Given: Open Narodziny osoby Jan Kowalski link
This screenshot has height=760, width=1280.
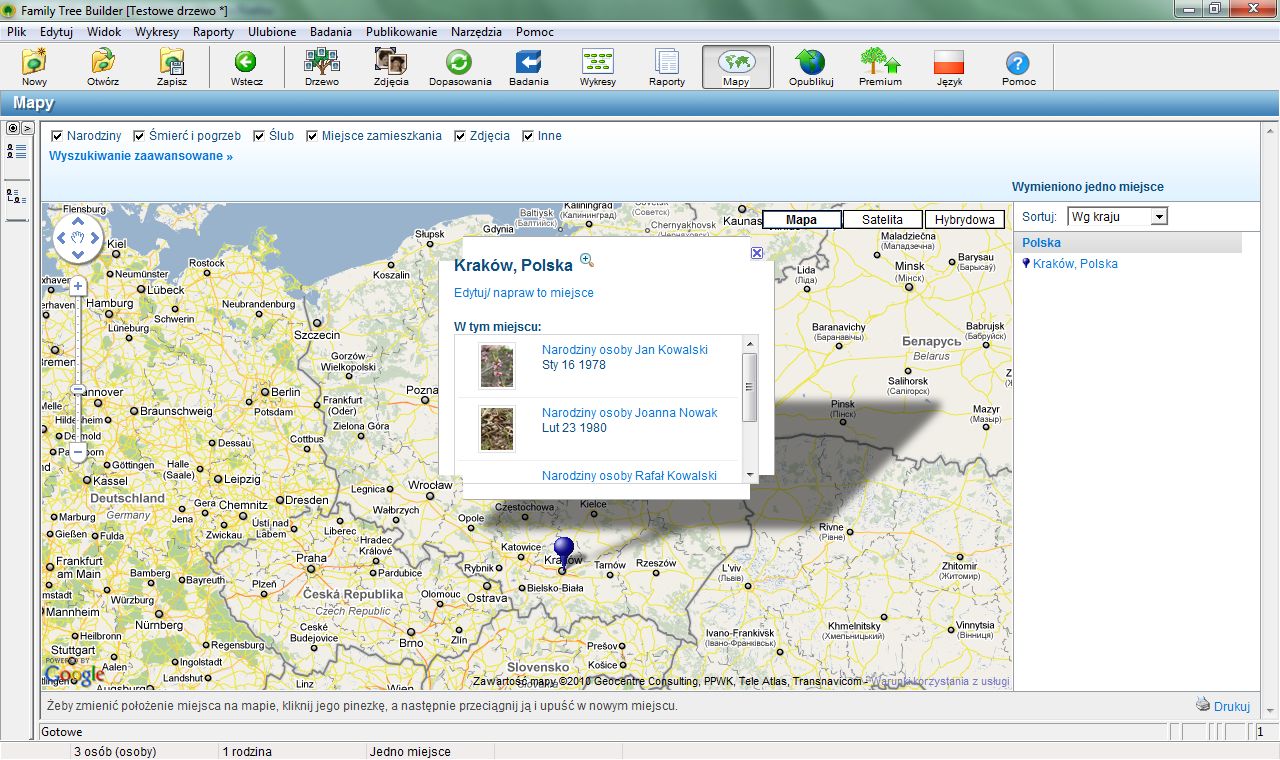Looking at the screenshot, I should coord(625,350).
